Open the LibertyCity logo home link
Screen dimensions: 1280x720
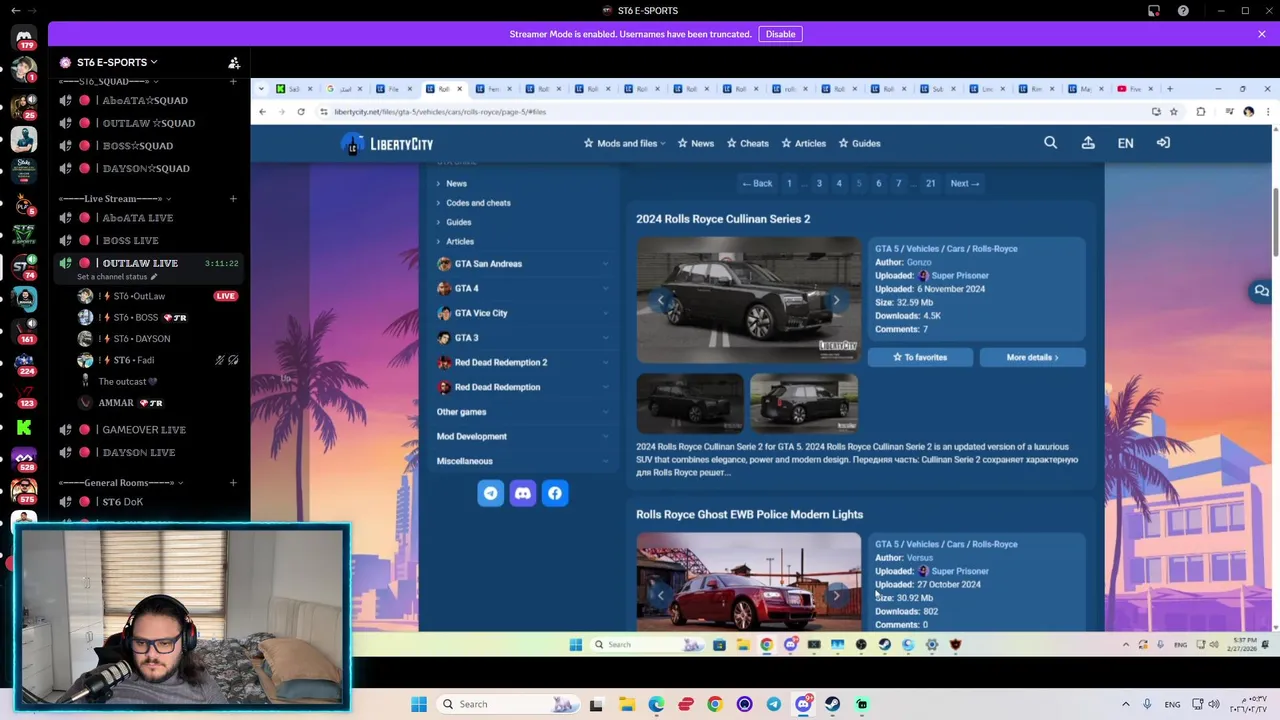tap(387, 144)
